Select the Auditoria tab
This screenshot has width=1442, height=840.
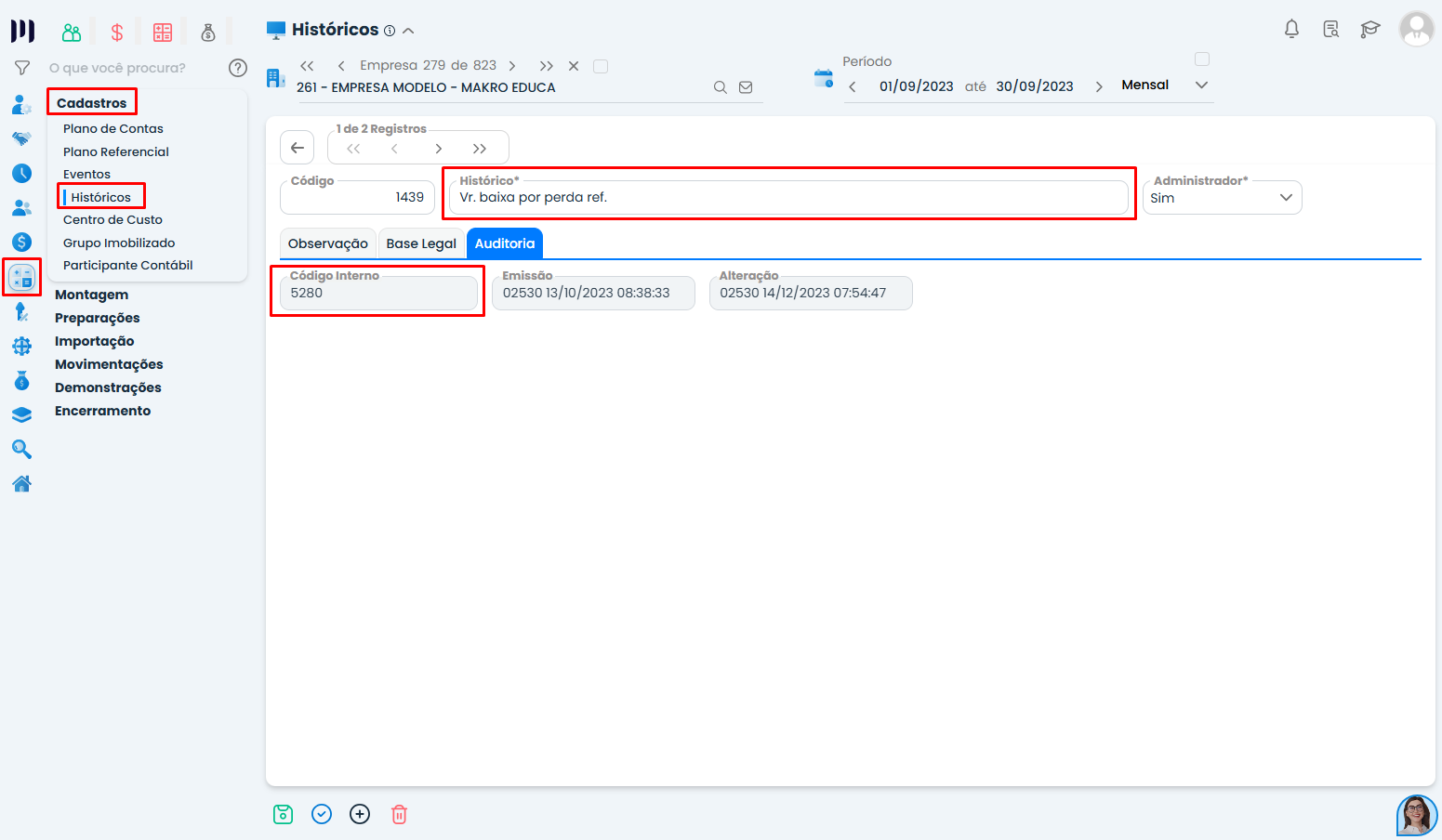coord(505,243)
